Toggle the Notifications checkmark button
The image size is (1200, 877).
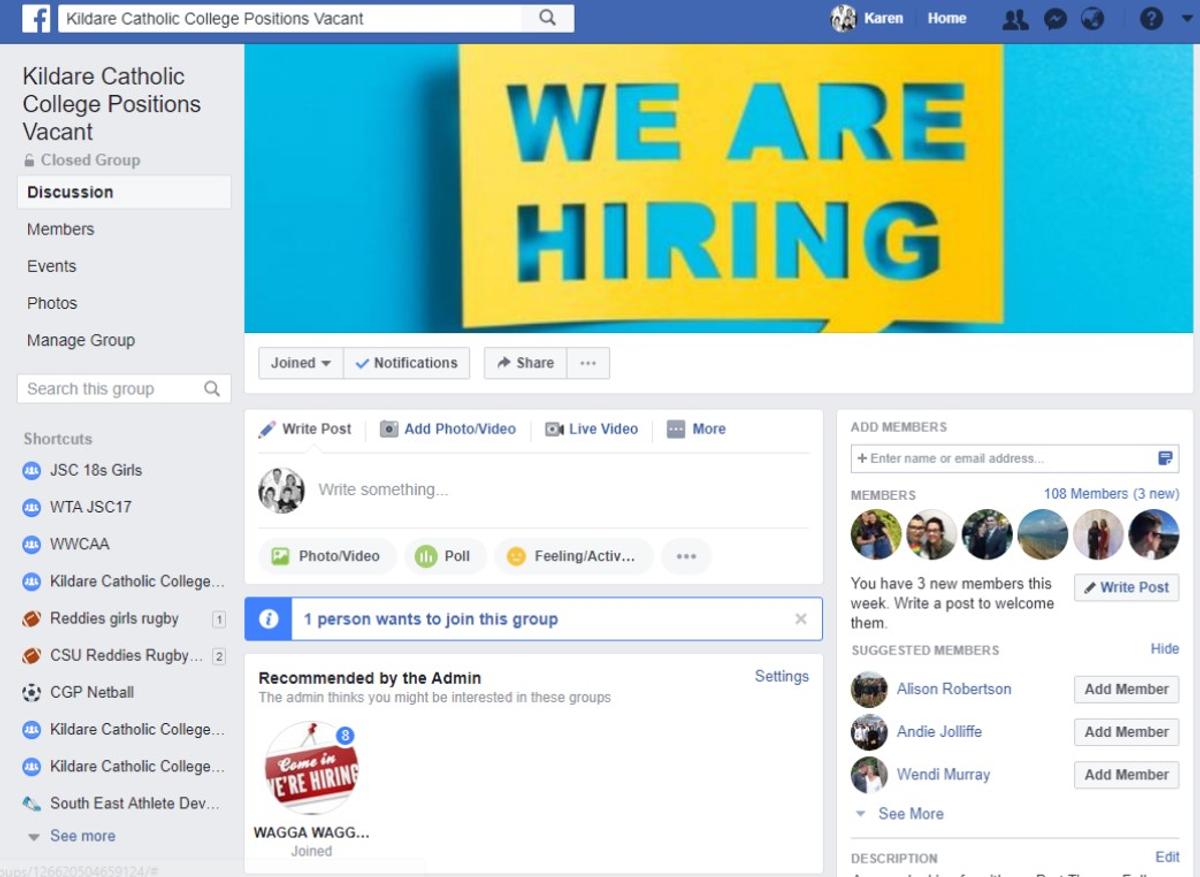[x=406, y=363]
